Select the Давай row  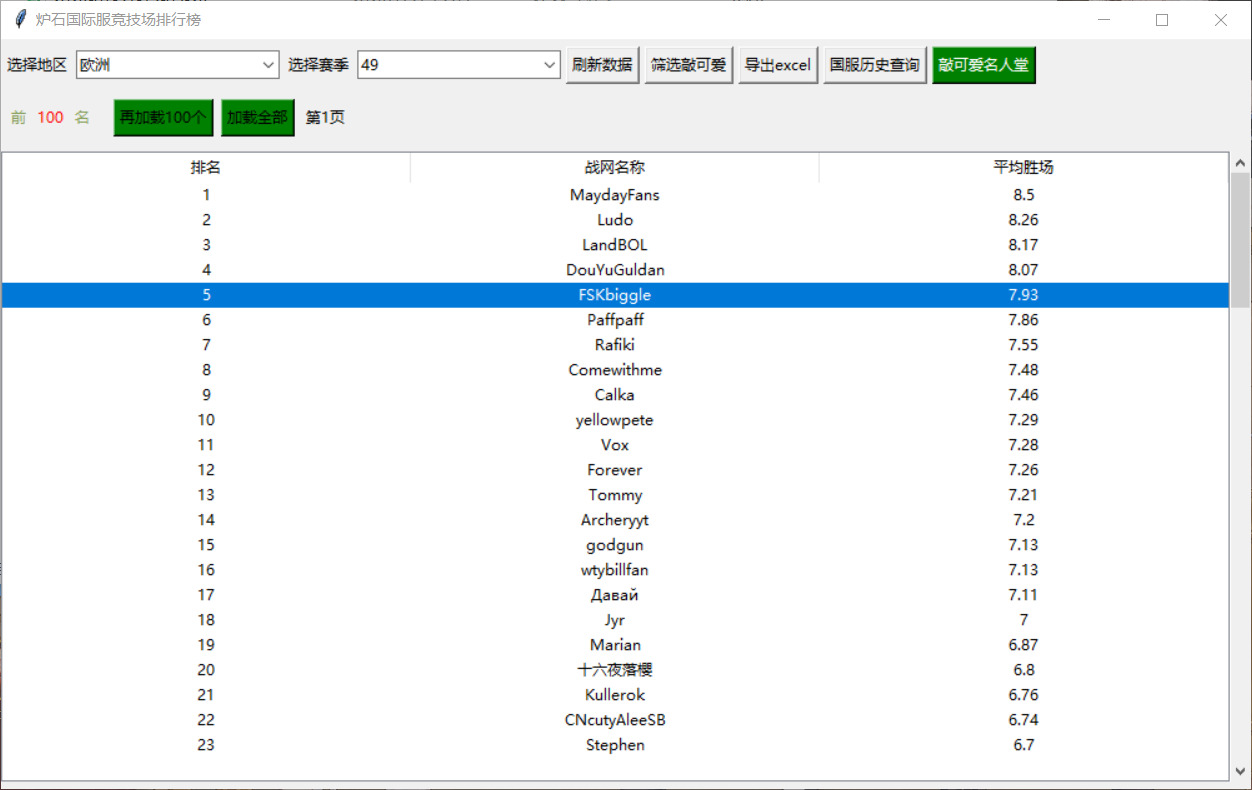click(615, 595)
